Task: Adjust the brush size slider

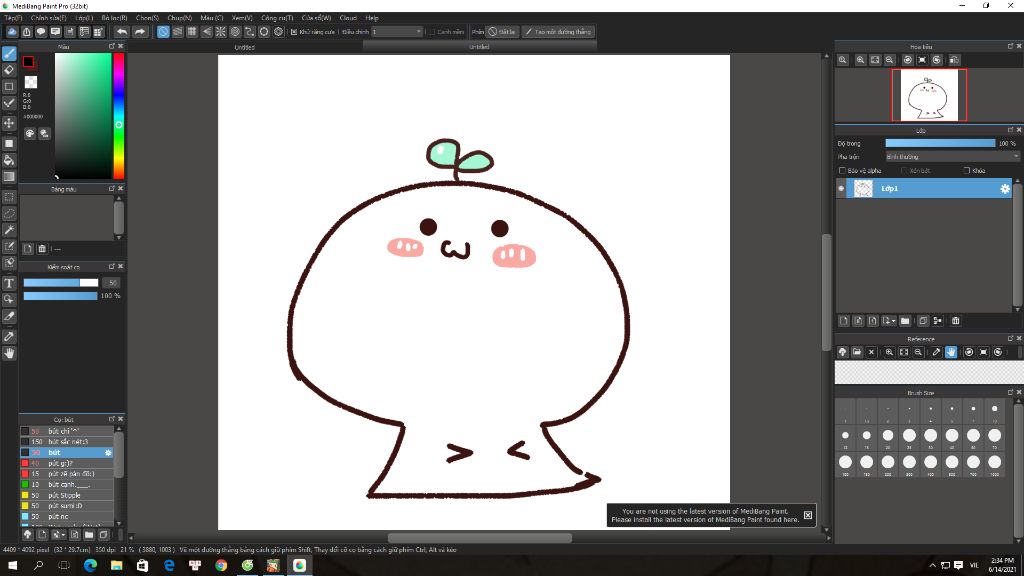Action: (61, 283)
